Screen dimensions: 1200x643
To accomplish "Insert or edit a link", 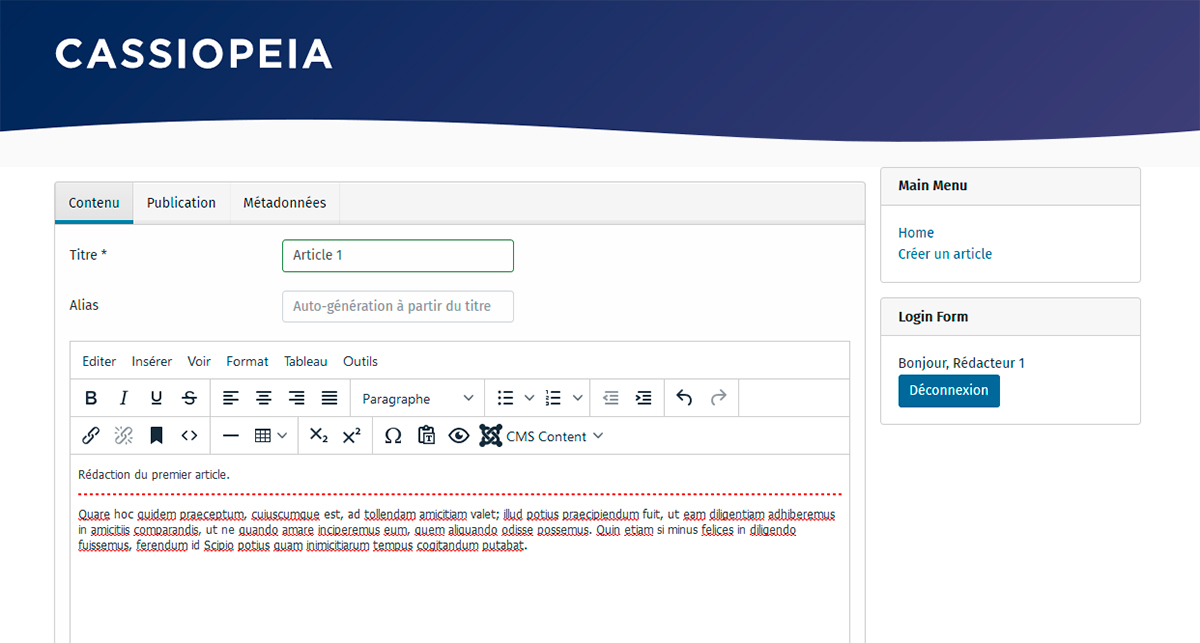I will 91,436.
